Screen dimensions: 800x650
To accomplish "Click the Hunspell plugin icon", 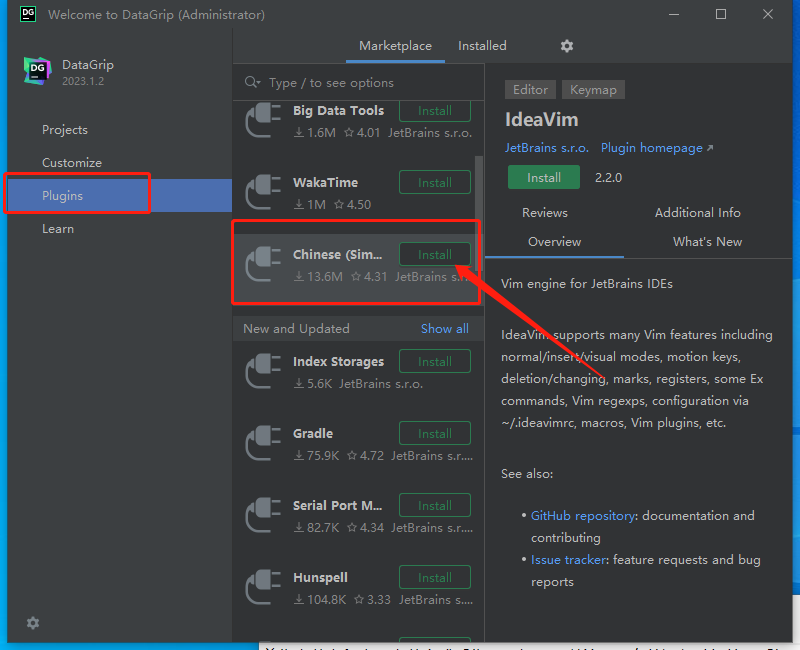I will pos(262,587).
